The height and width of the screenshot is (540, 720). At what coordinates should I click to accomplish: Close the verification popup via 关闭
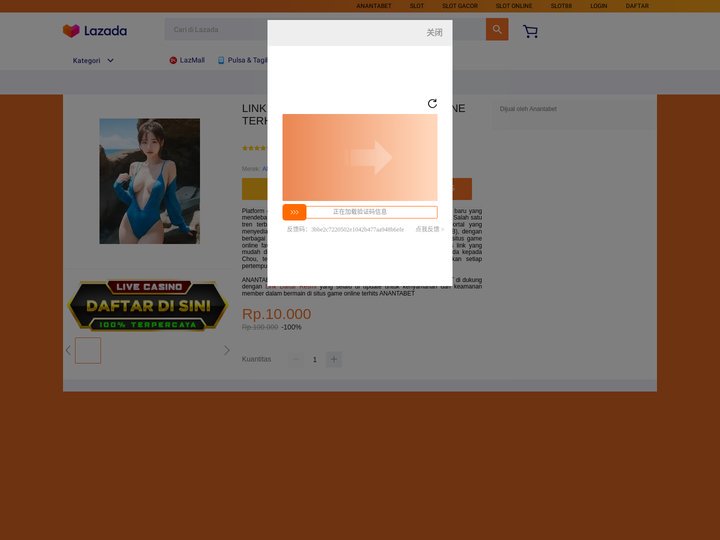coord(434,33)
